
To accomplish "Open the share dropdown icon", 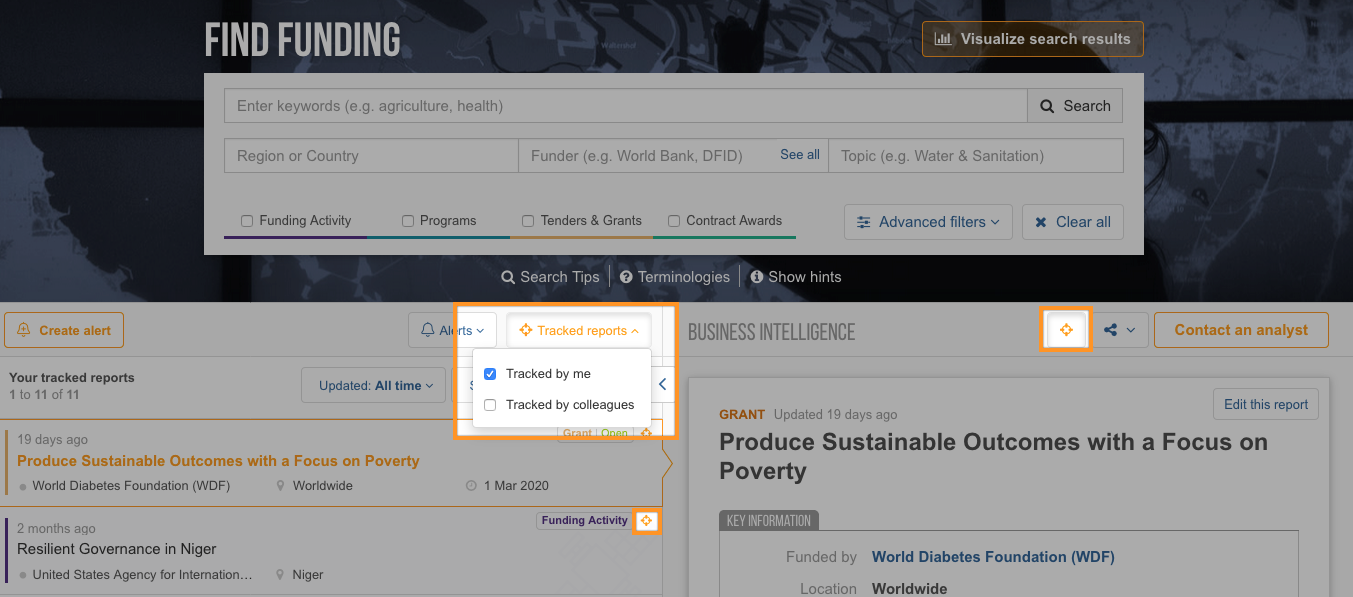I will point(1120,330).
